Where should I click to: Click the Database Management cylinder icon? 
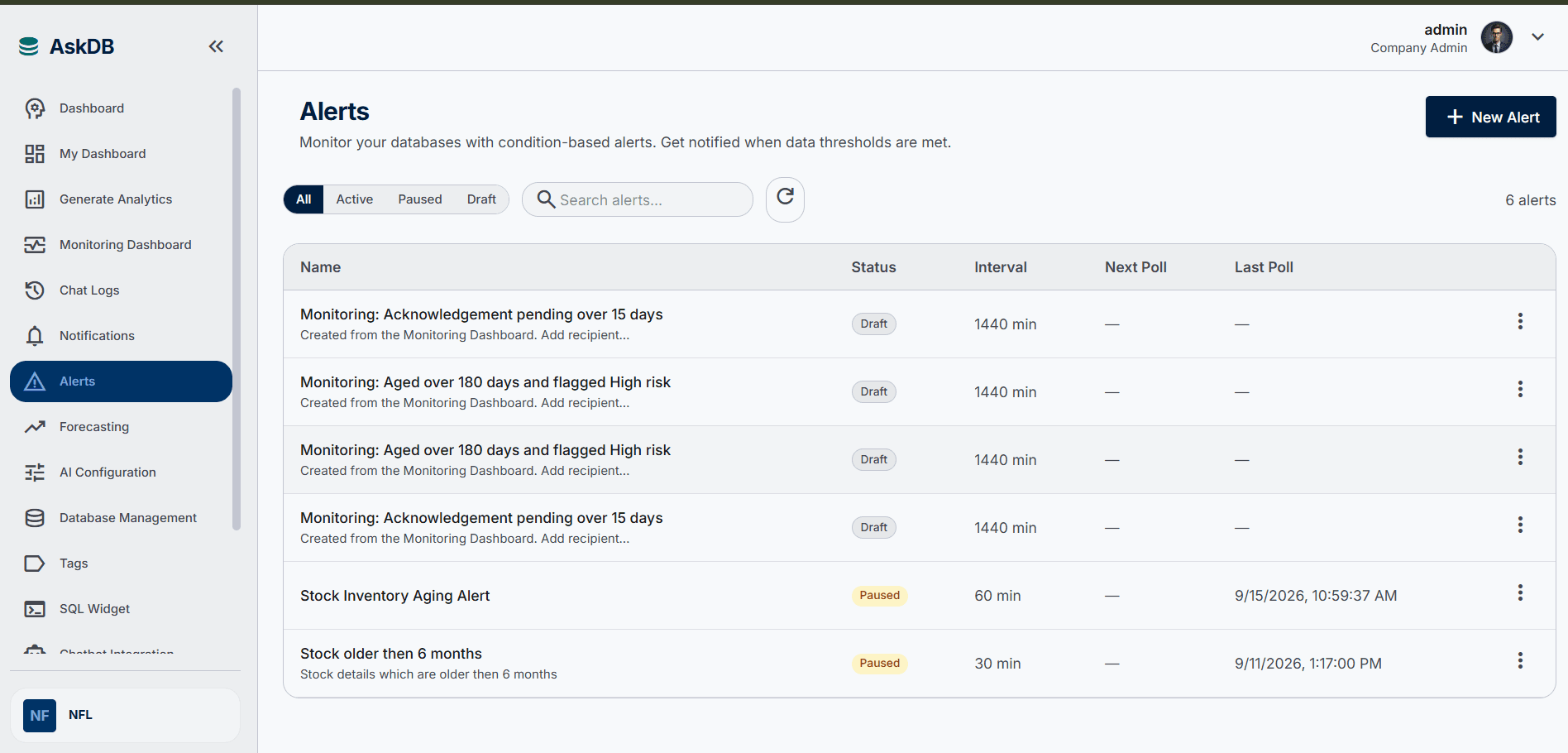point(35,518)
